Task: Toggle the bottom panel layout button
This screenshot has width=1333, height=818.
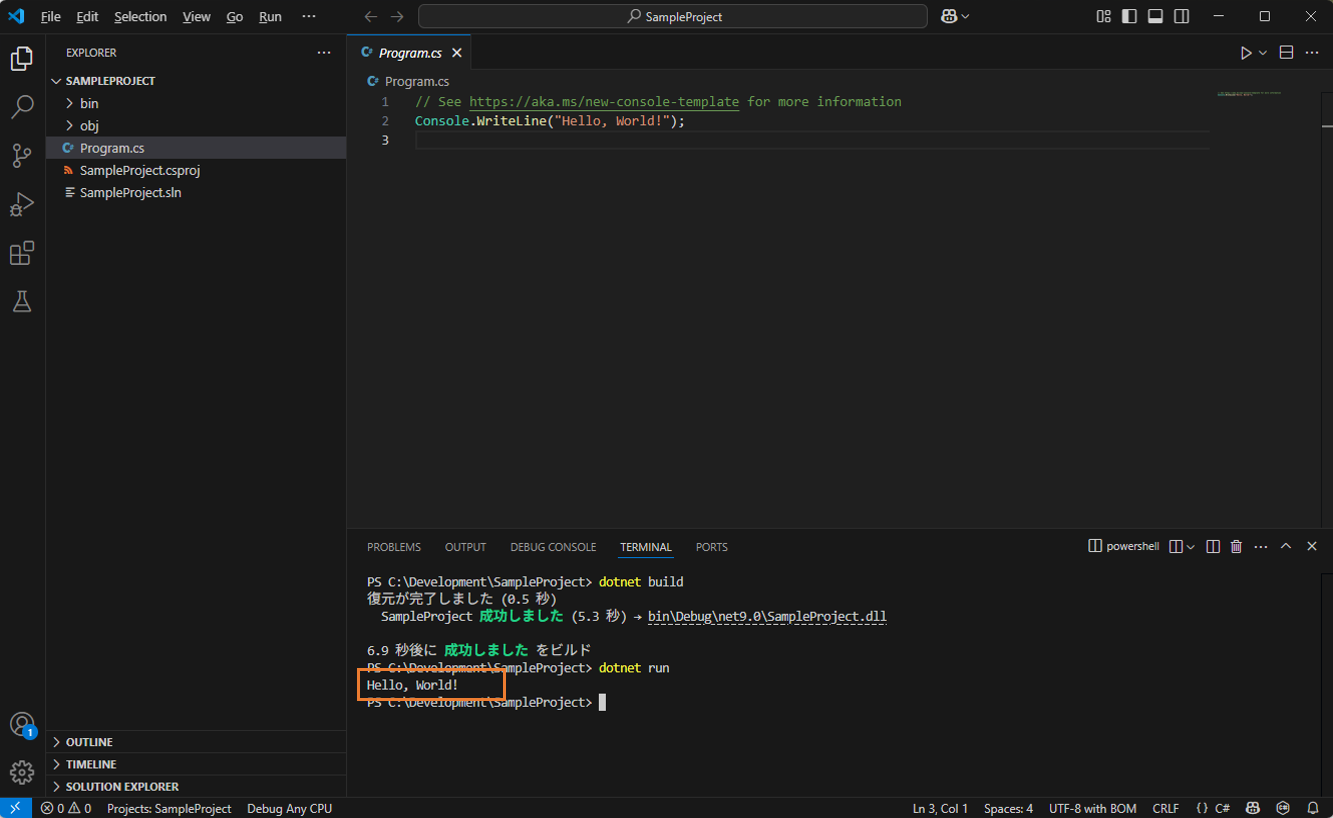Action: pyautogui.click(x=1155, y=17)
